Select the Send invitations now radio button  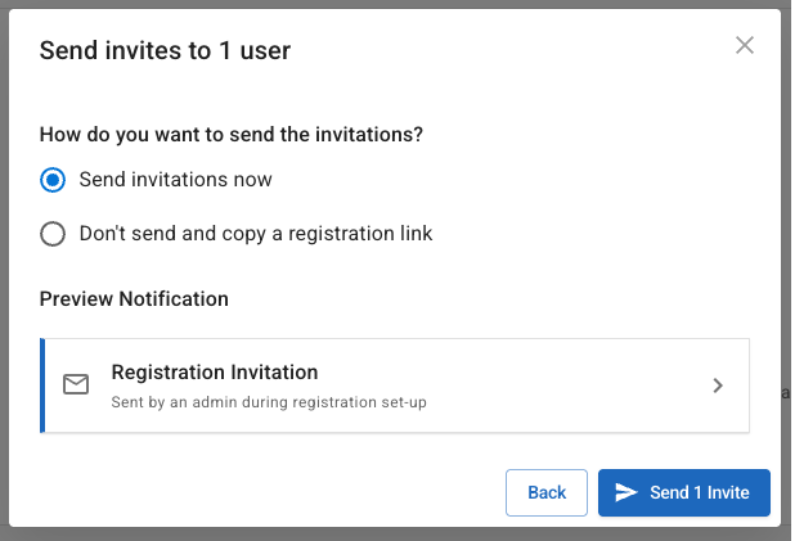coord(52,180)
